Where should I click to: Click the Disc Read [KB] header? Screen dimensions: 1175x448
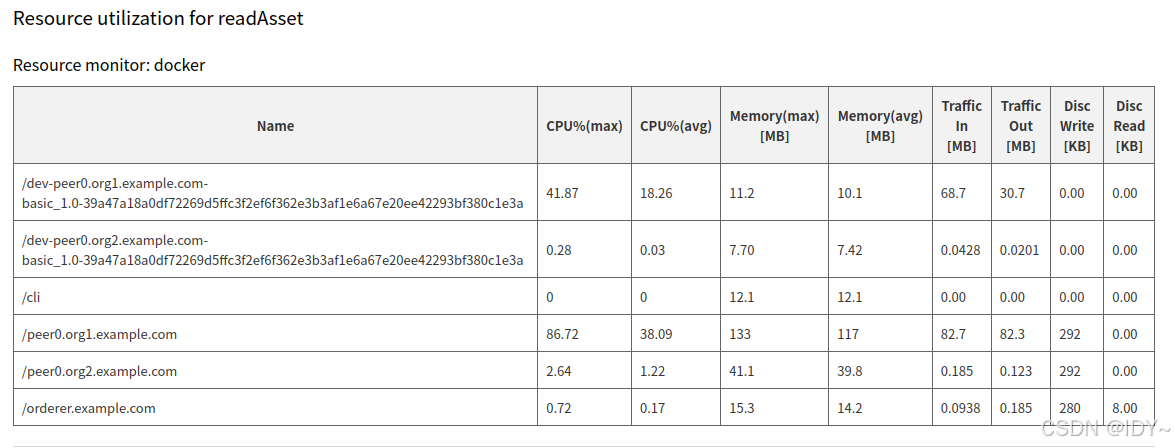pyautogui.click(x=1129, y=126)
